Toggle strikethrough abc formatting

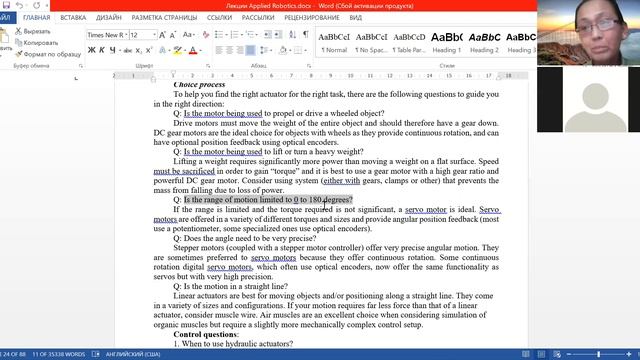pos(128,50)
